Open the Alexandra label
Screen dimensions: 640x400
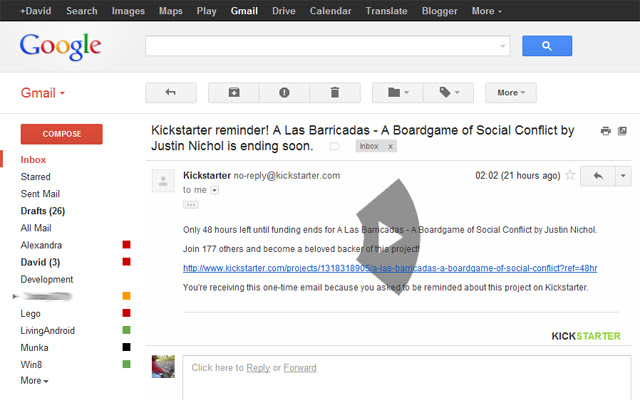tap(41, 245)
